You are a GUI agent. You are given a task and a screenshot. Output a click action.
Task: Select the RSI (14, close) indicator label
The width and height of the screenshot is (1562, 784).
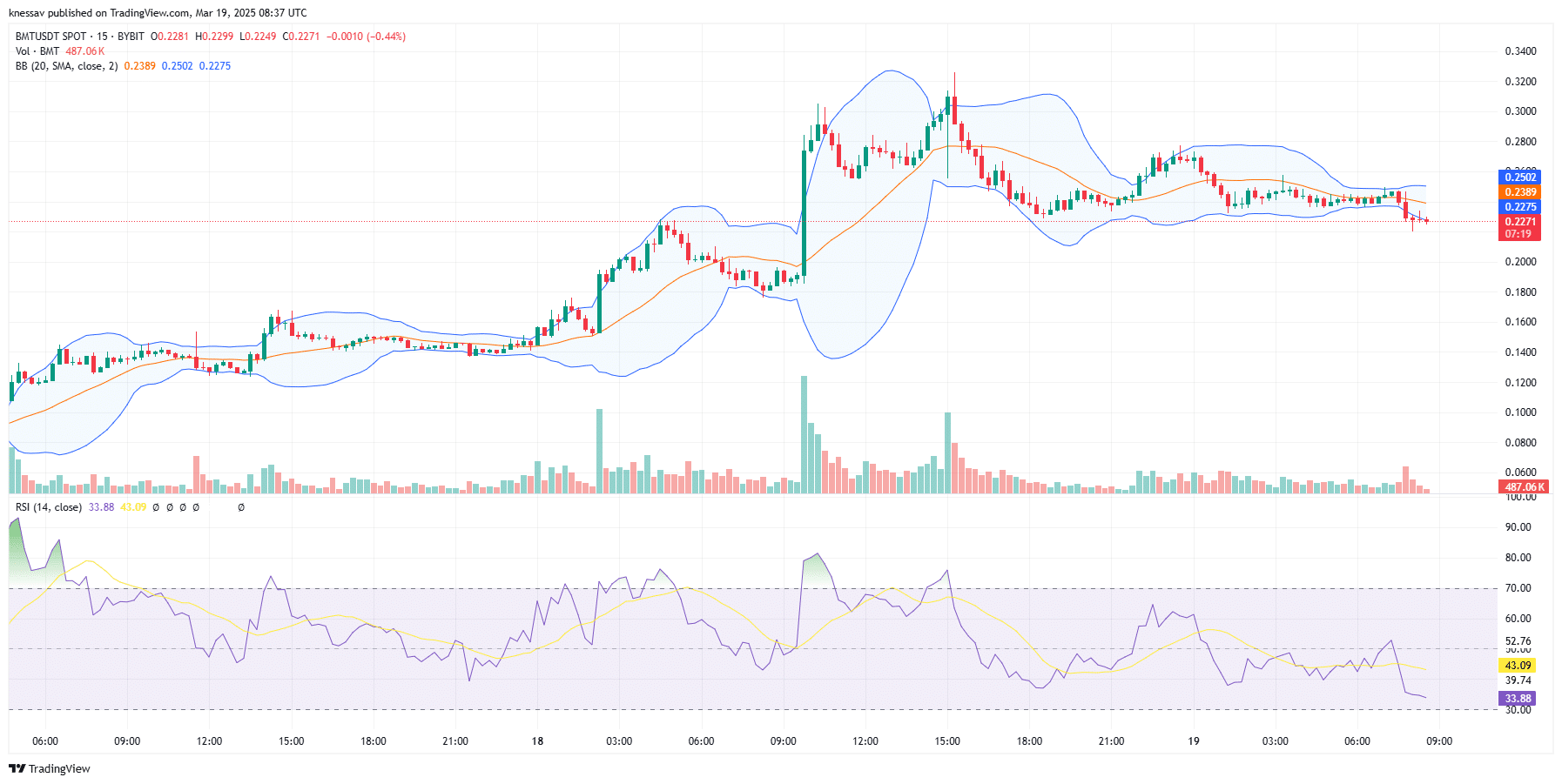pos(49,507)
